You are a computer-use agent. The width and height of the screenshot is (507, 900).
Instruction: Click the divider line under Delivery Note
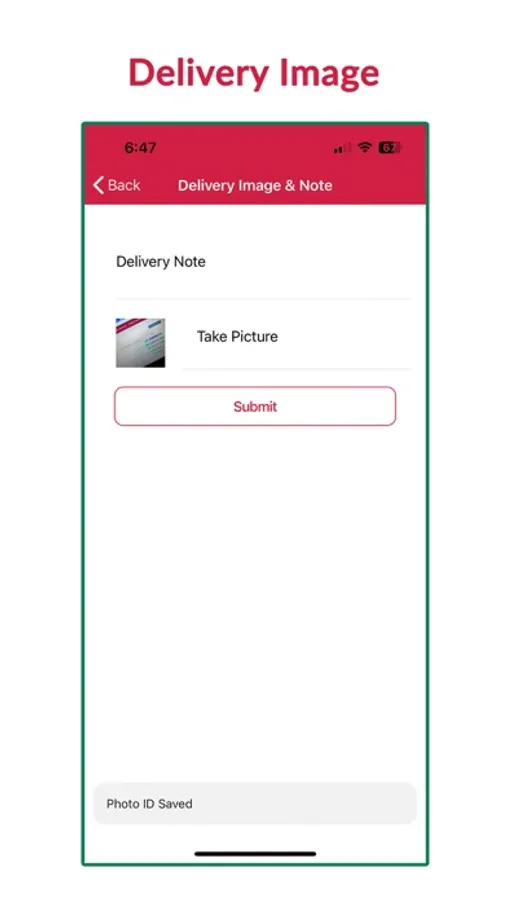(264, 298)
